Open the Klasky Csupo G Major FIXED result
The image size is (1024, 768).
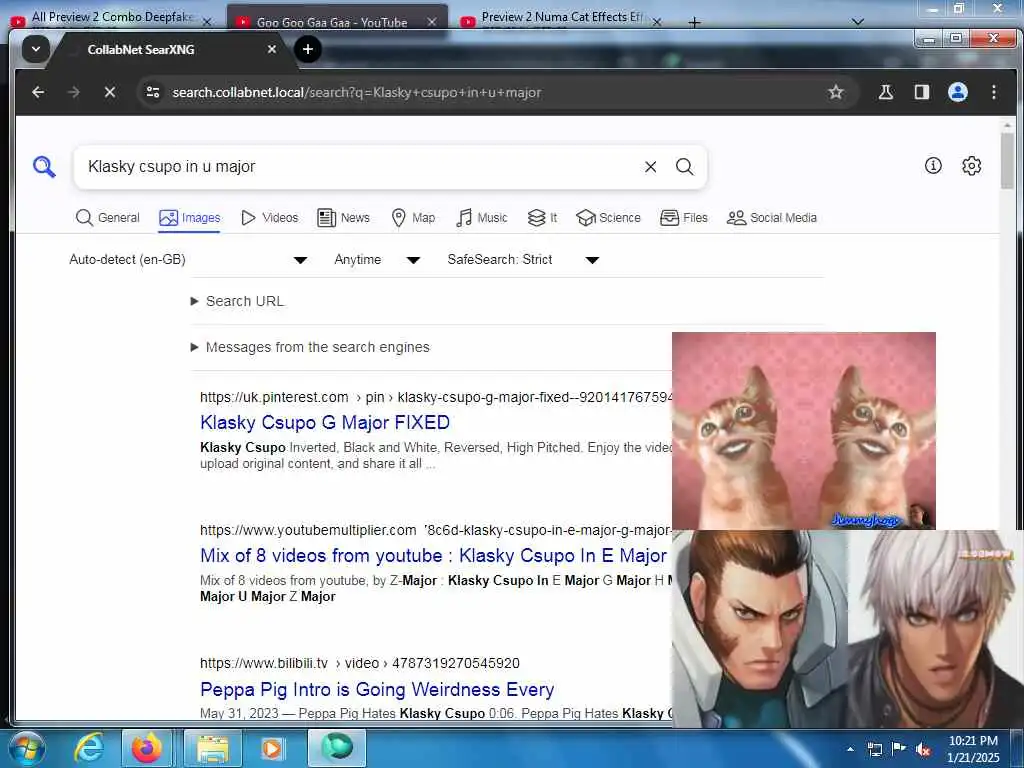[325, 423]
